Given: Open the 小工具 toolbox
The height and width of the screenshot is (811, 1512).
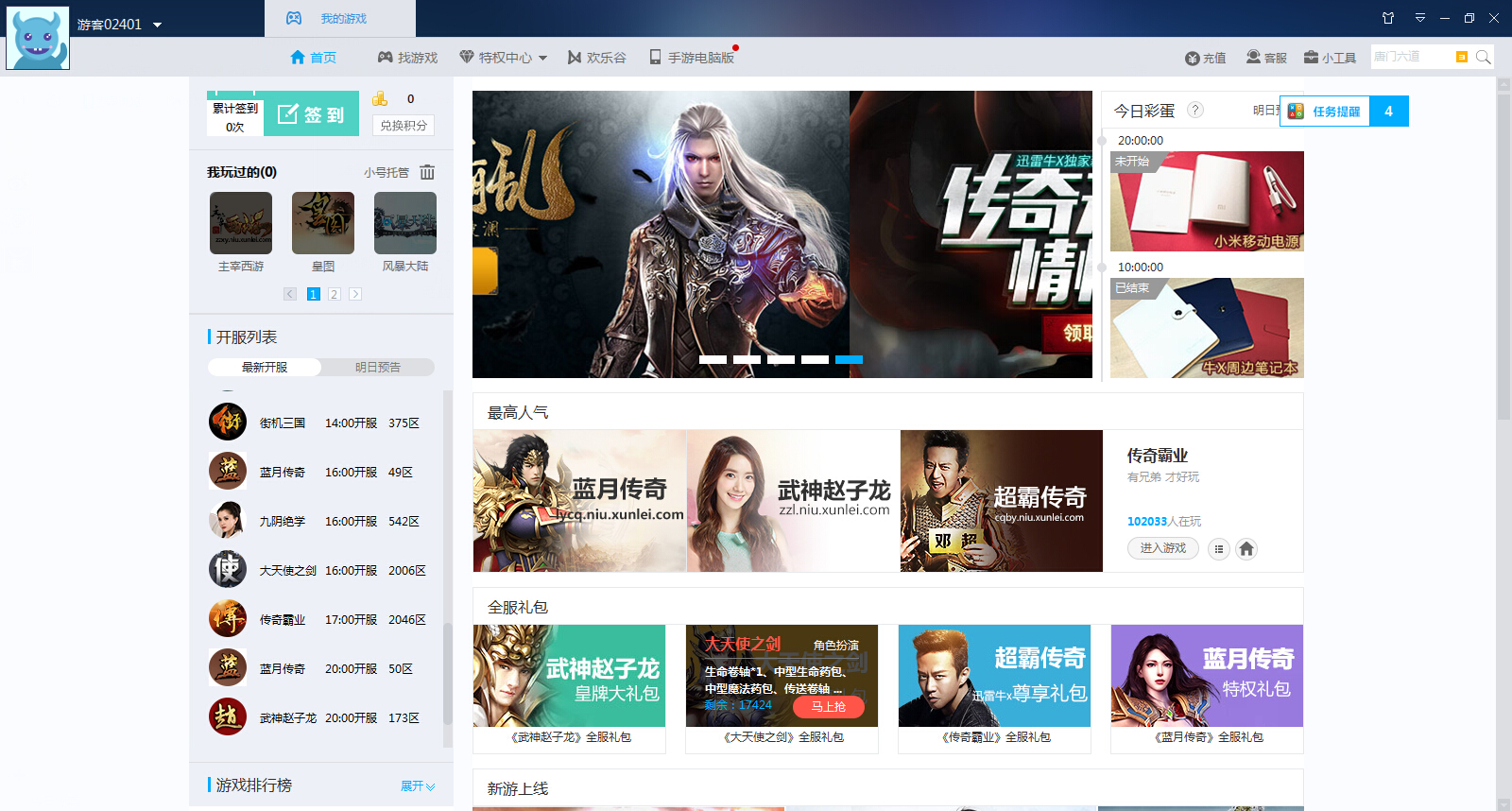Looking at the screenshot, I should coord(1330,58).
